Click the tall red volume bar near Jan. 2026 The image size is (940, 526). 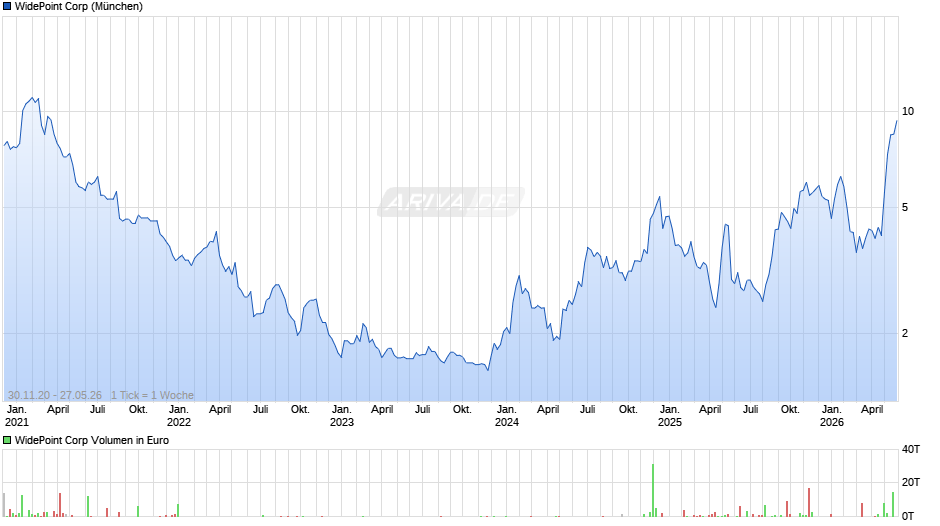pyautogui.click(x=809, y=502)
